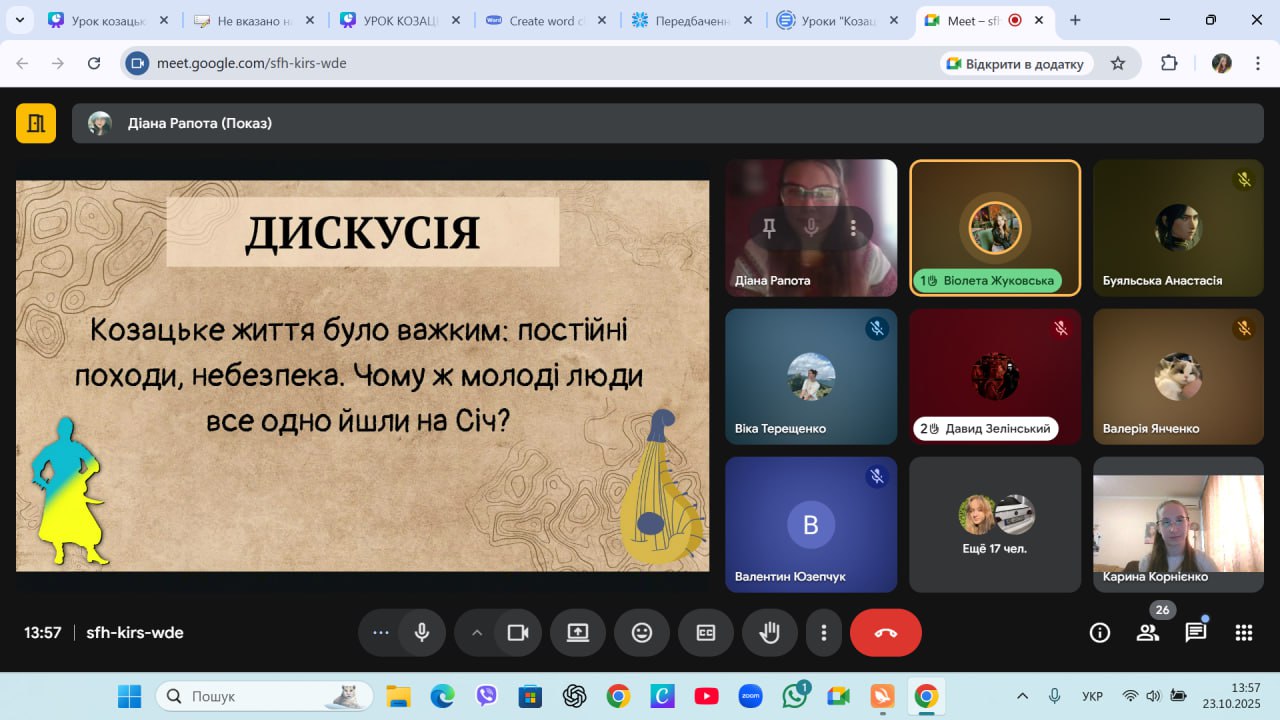Click the red Leave call button
The width and height of the screenshot is (1280, 720).
point(885,633)
